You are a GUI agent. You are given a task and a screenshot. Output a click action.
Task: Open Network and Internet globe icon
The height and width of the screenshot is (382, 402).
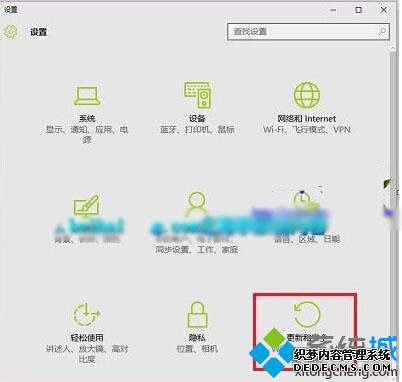[x=307, y=95]
